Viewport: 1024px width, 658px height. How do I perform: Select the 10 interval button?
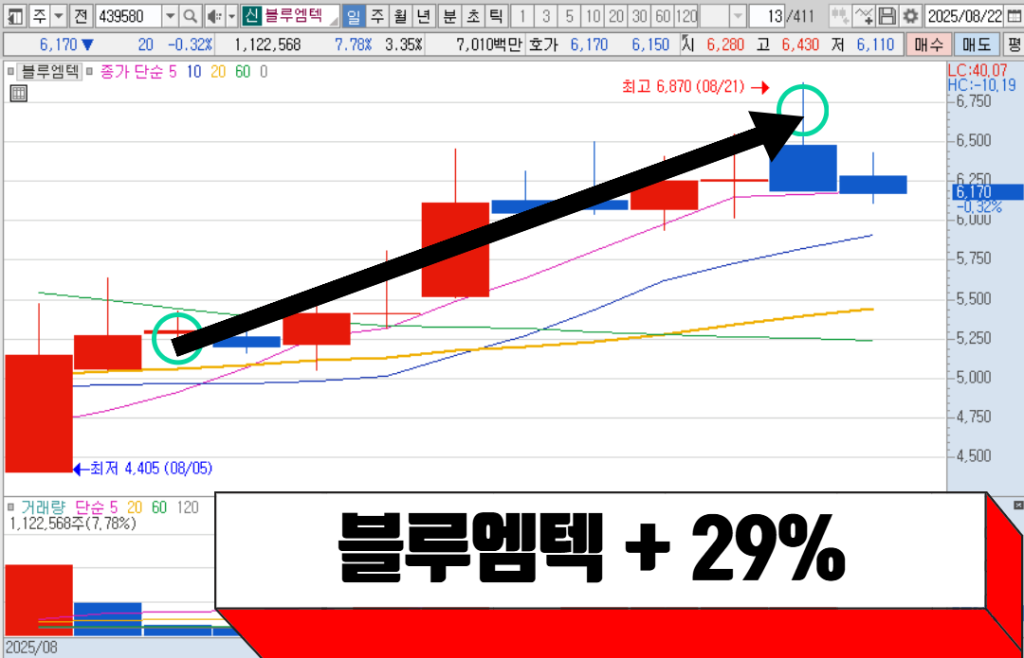[593, 15]
